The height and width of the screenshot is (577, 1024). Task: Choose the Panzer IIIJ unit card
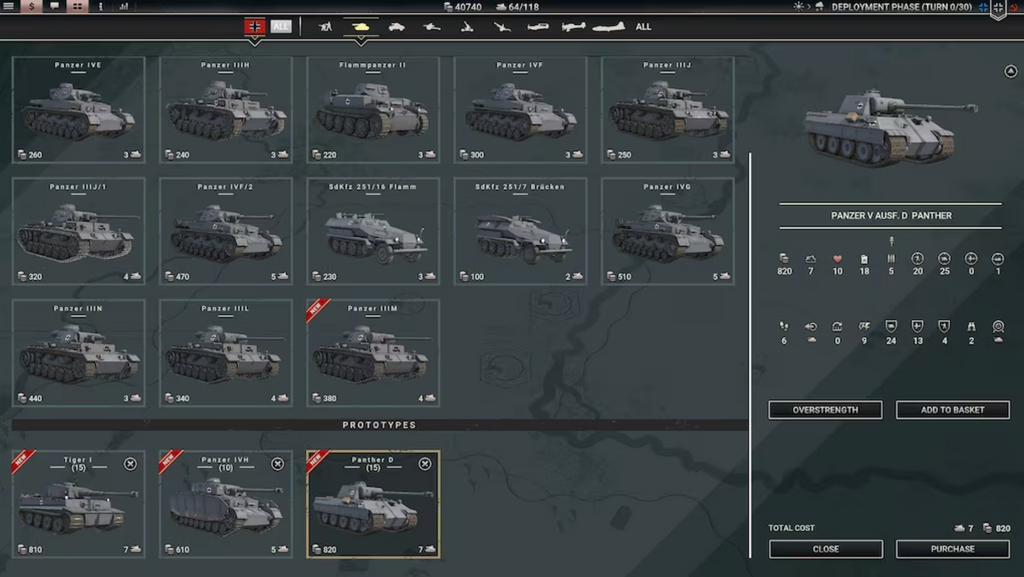click(x=667, y=110)
